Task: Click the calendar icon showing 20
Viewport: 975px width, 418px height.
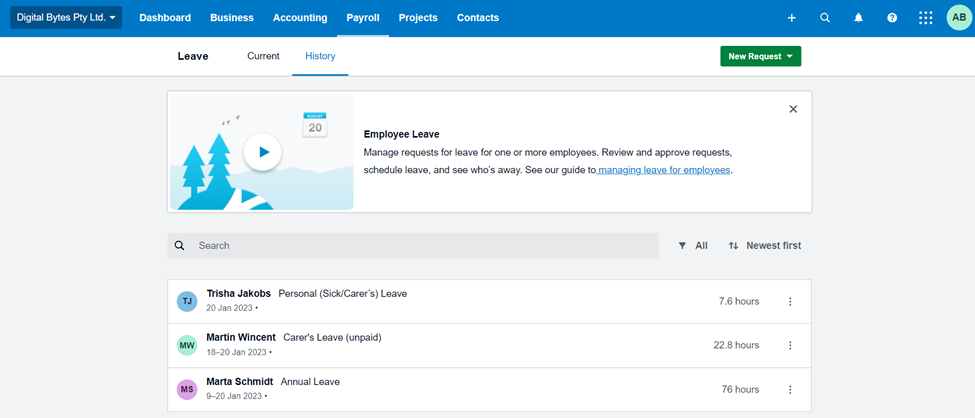Action: pos(315,125)
